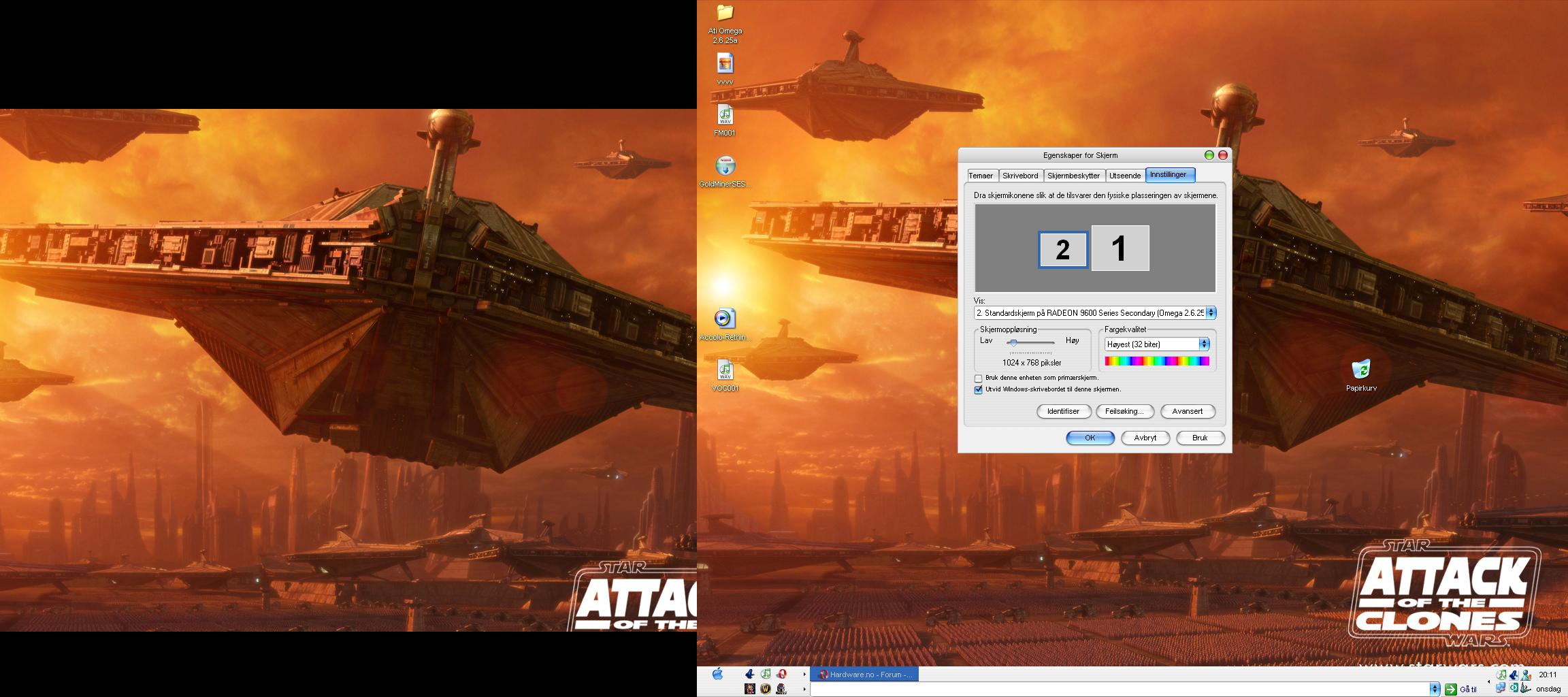Click blue bird quick launch icon

pos(750,674)
